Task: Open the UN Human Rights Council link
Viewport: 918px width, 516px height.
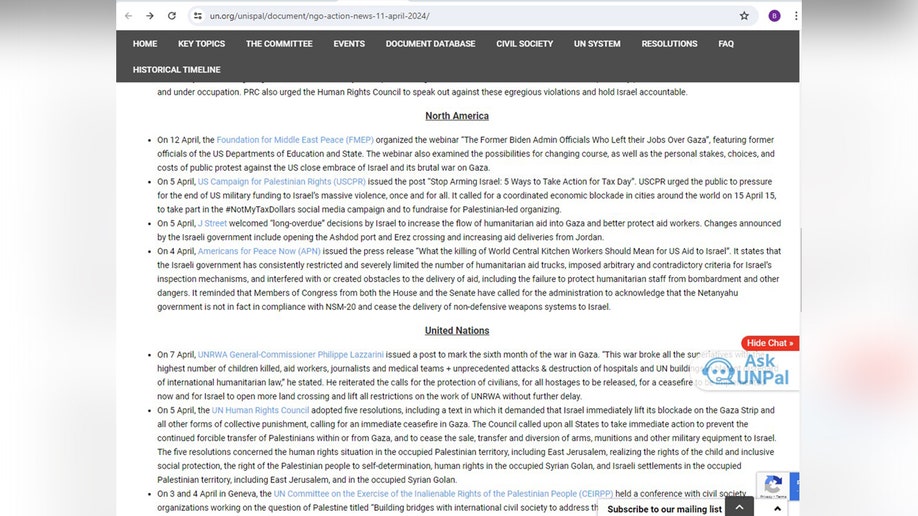Action: [x=261, y=411]
